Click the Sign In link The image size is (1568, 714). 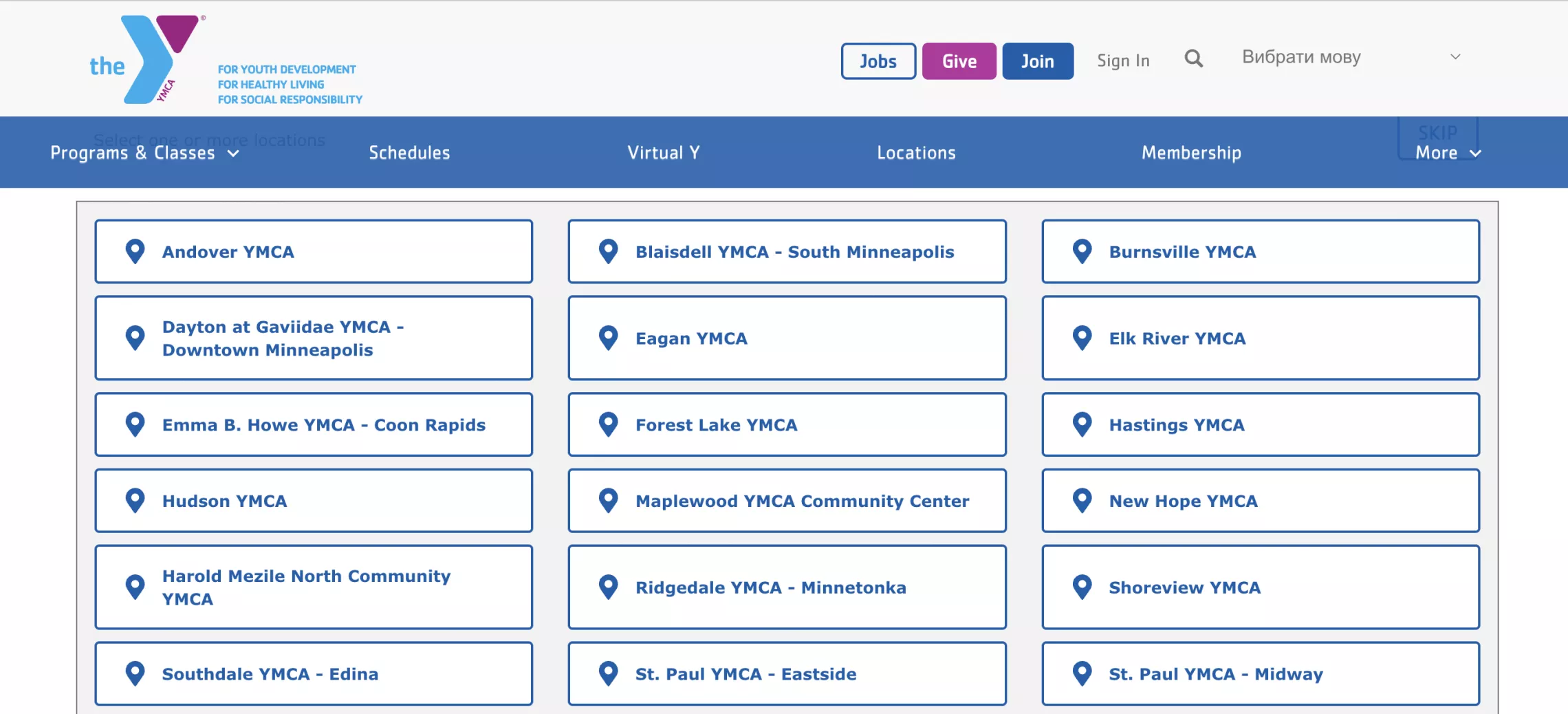tap(1123, 61)
